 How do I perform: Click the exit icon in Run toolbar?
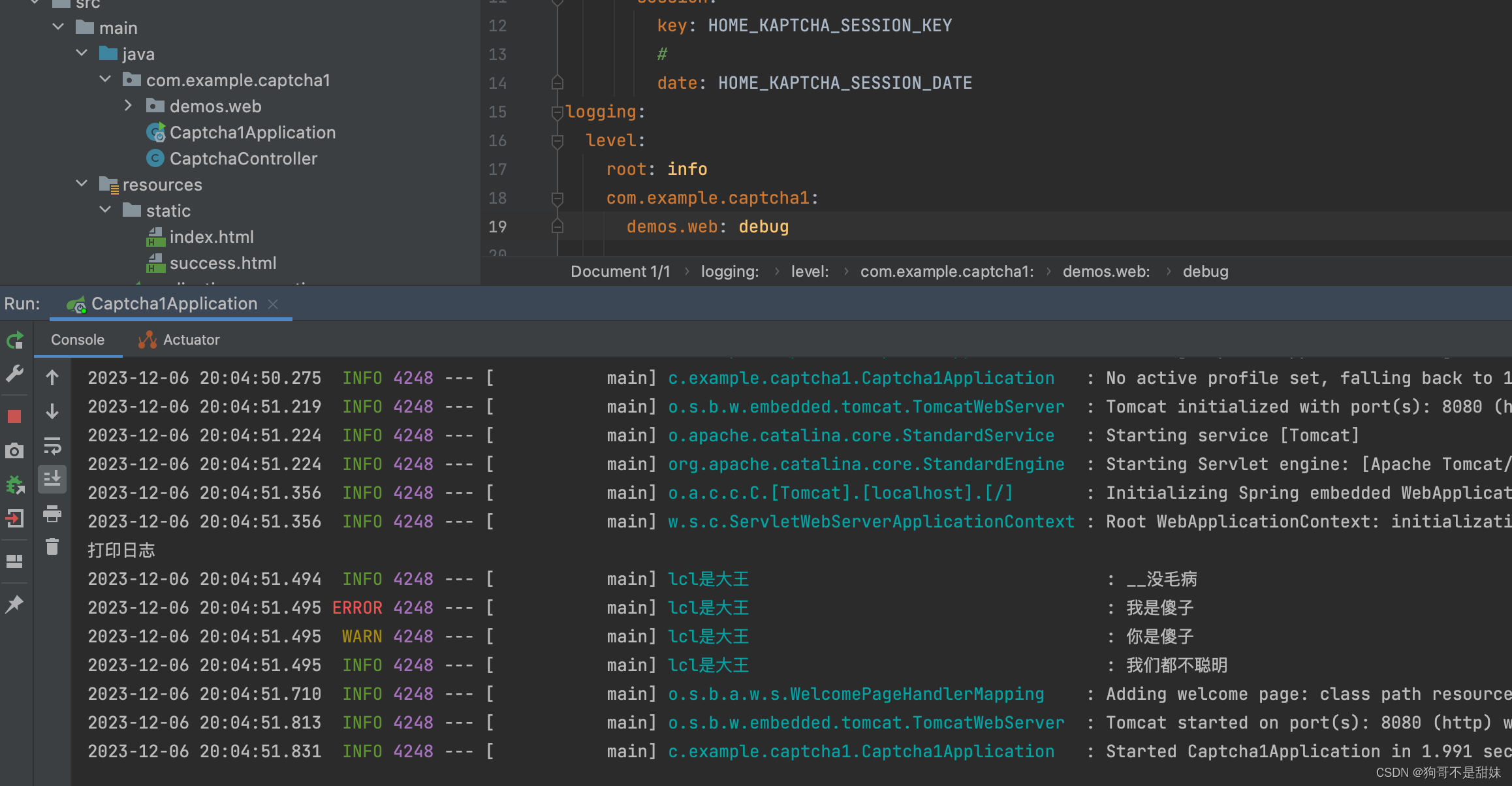point(14,519)
